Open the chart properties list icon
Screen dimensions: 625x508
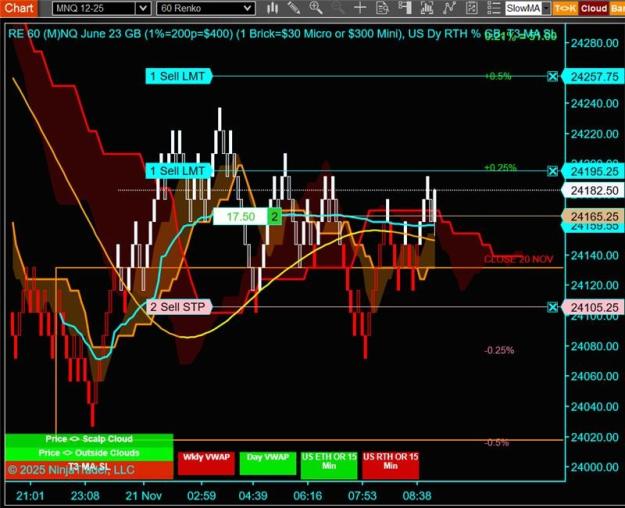pos(493,8)
